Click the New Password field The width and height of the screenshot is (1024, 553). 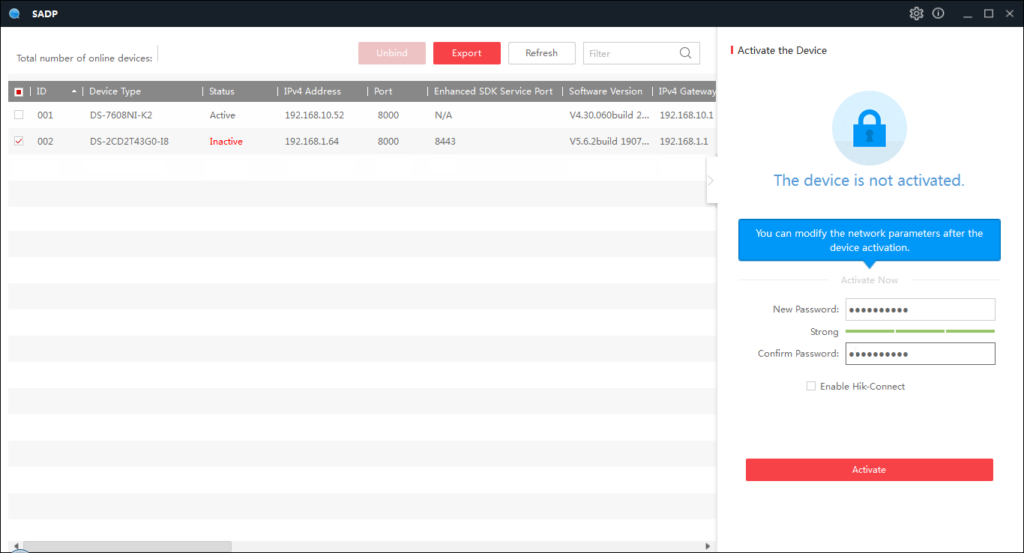click(920, 309)
